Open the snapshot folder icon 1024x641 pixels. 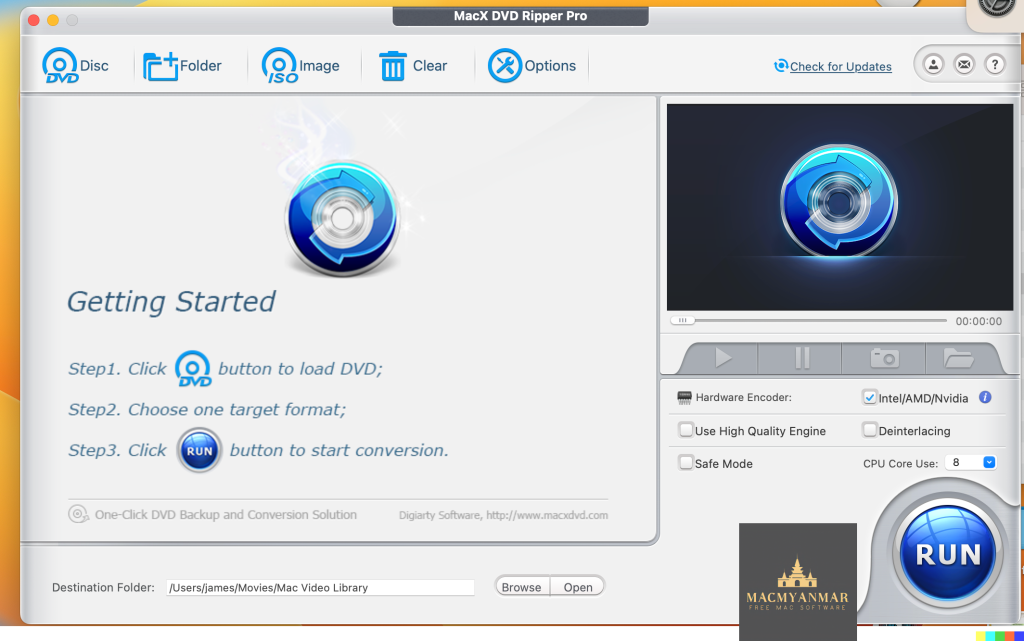[959, 358]
